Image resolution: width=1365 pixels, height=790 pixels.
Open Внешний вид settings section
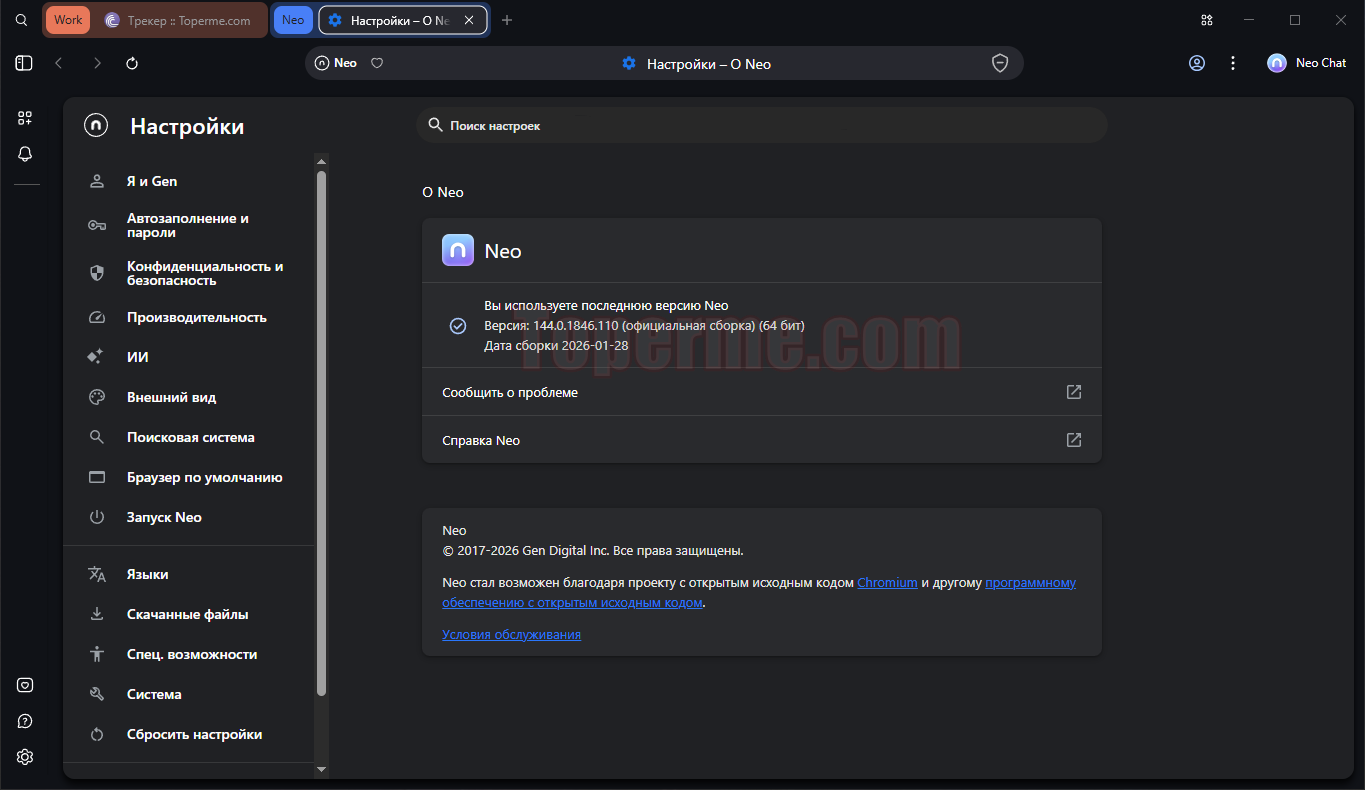(x=191, y=397)
